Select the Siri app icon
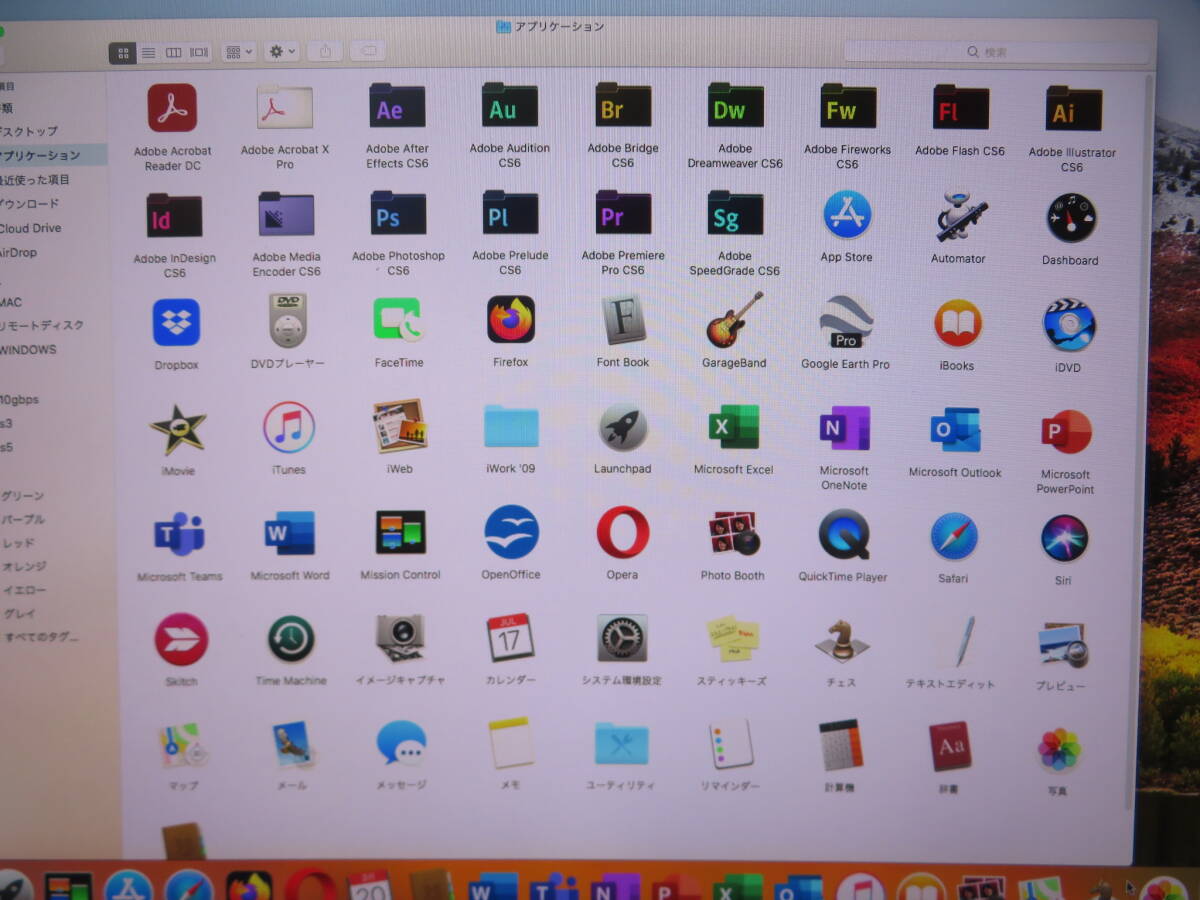 (x=1064, y=539)
